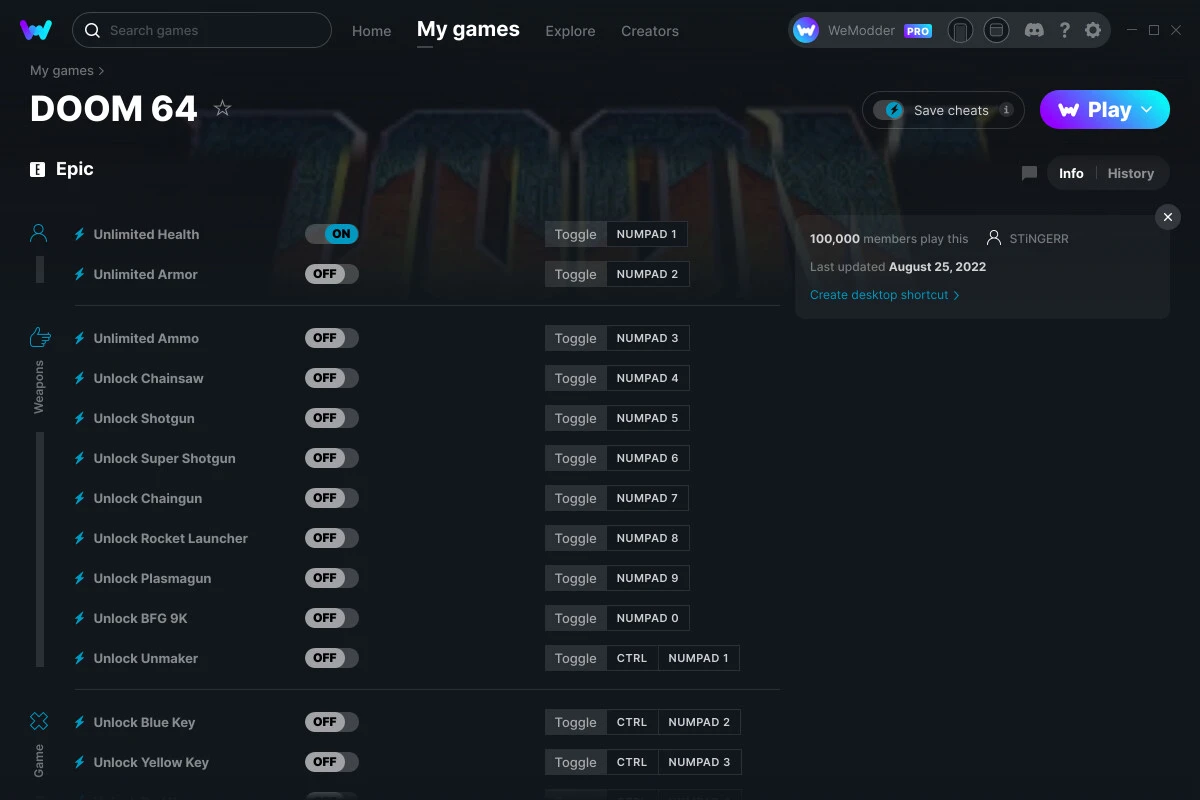Edit NUMPAD 3 key for Unlock Yellow Key
1200x800 pixels.
coord(700,762)
